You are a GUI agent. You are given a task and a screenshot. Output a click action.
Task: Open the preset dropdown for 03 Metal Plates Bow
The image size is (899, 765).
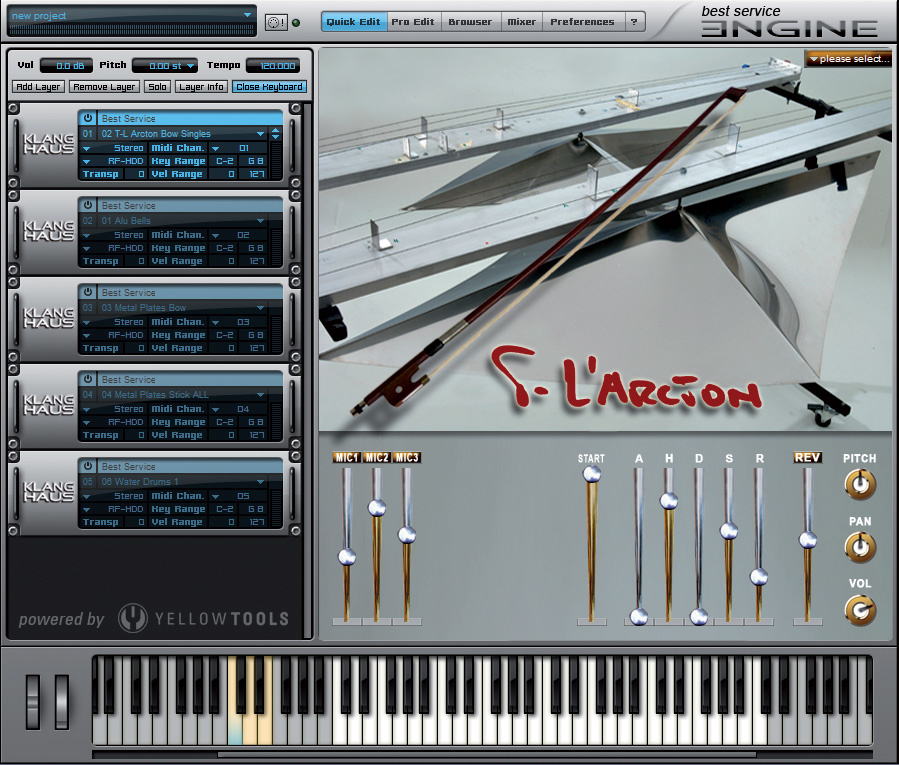click(261, 308)
